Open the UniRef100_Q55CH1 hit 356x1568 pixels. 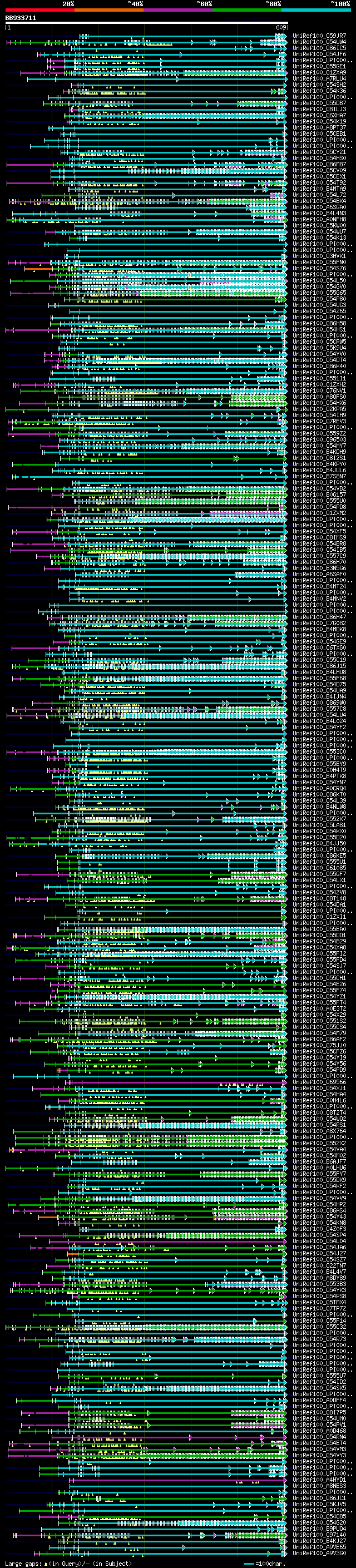tap(319, 978)
